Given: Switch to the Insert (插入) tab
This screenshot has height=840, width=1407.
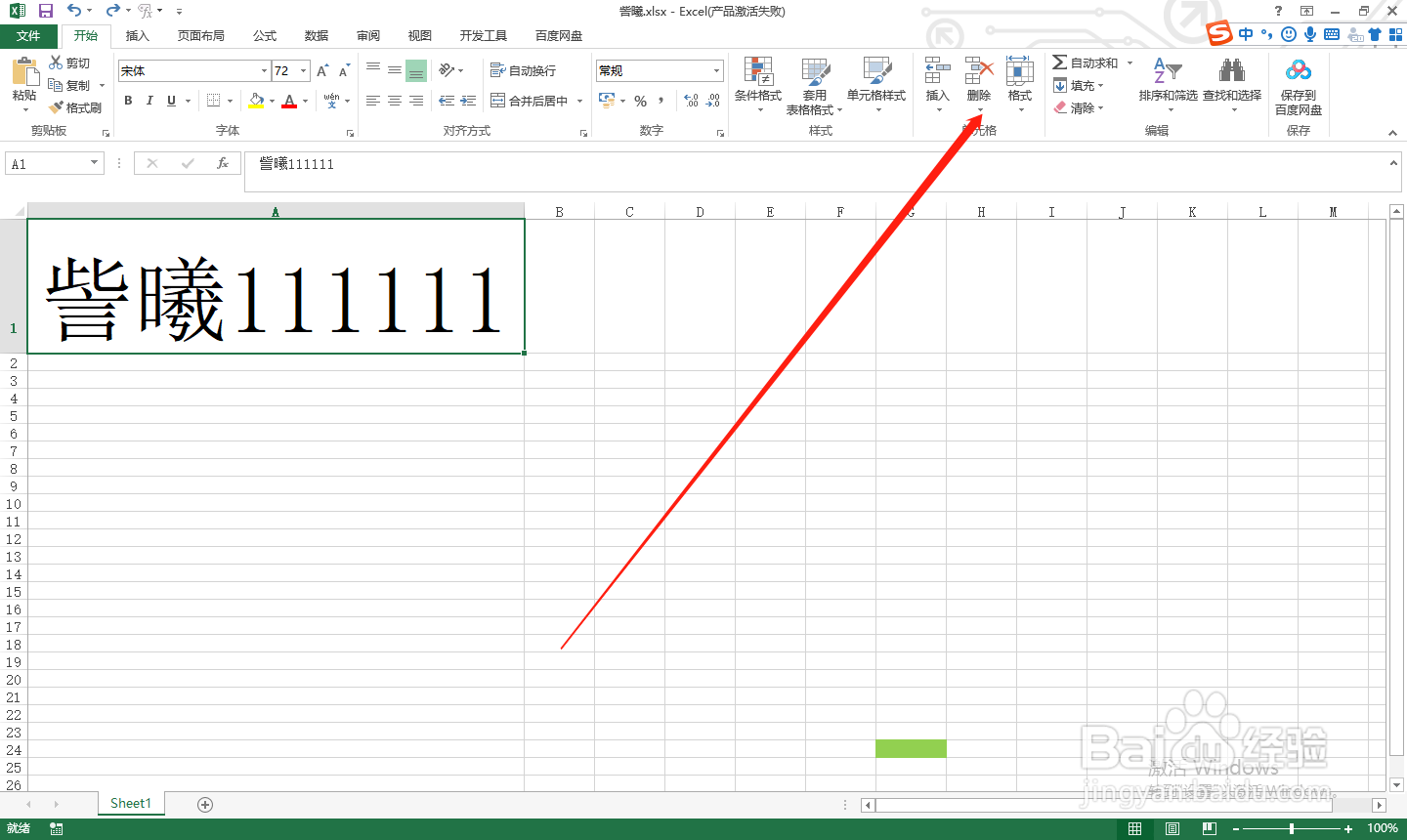Looking at the screenshot, I should pos(138,35).
